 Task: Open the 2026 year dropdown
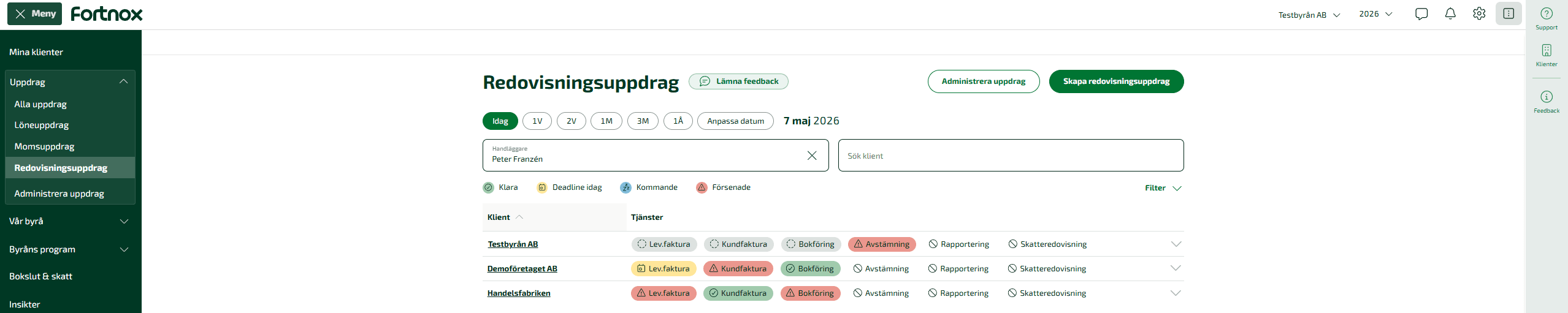point(1375,14)
